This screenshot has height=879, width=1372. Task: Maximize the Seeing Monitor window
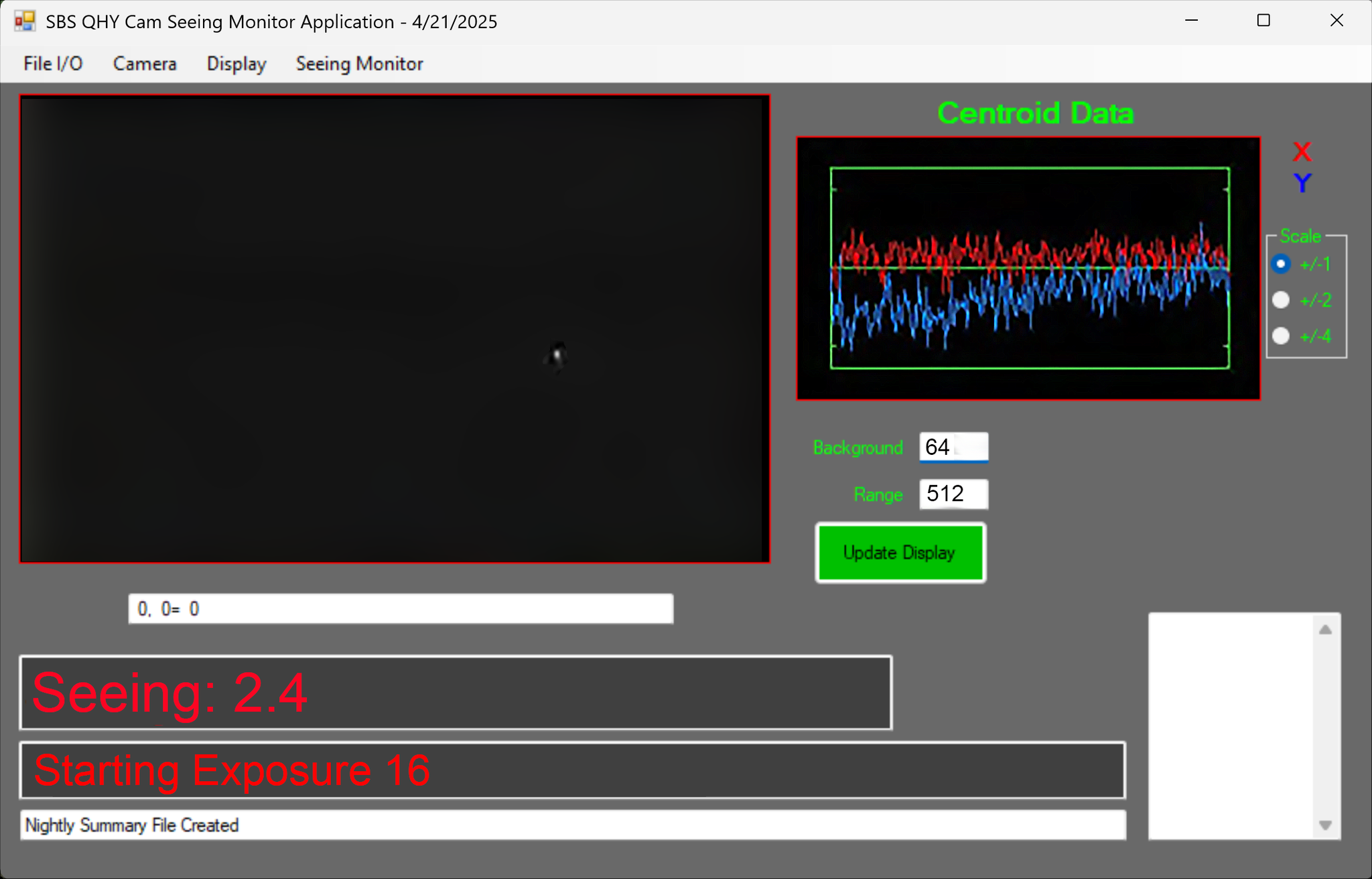[x=1263, y=21]
